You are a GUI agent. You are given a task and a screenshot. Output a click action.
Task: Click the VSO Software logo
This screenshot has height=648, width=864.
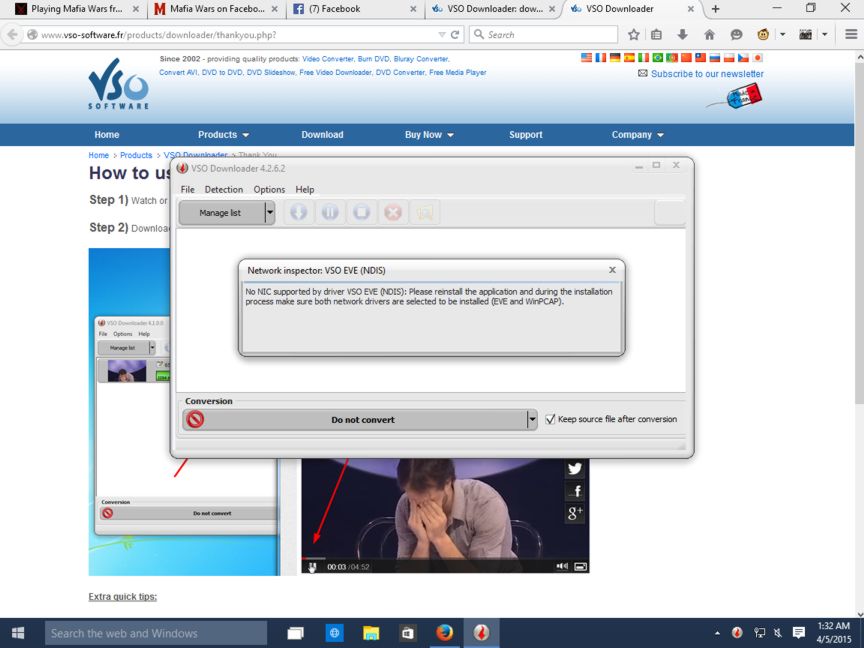click(x=118, y=84)
